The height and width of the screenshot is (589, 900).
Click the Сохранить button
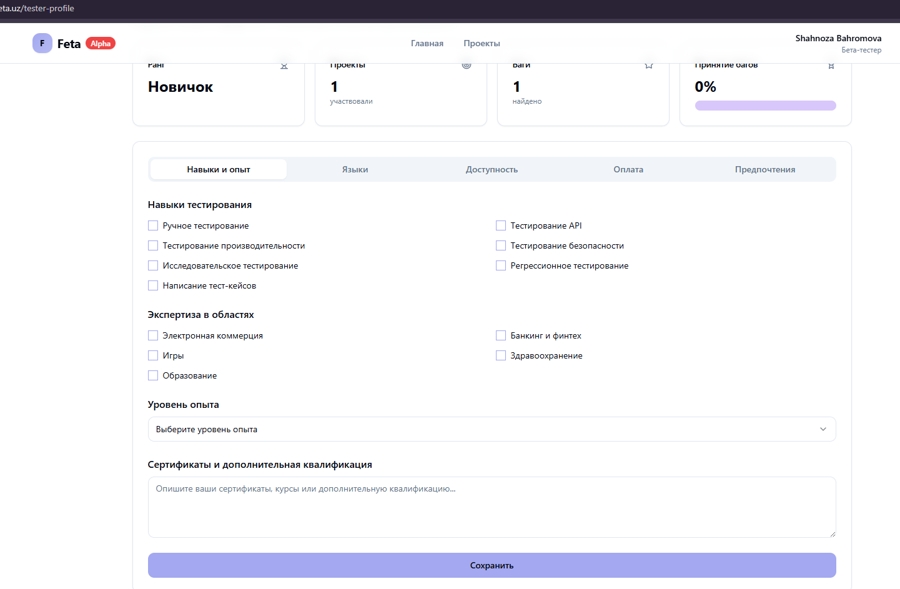pos(491,565)
